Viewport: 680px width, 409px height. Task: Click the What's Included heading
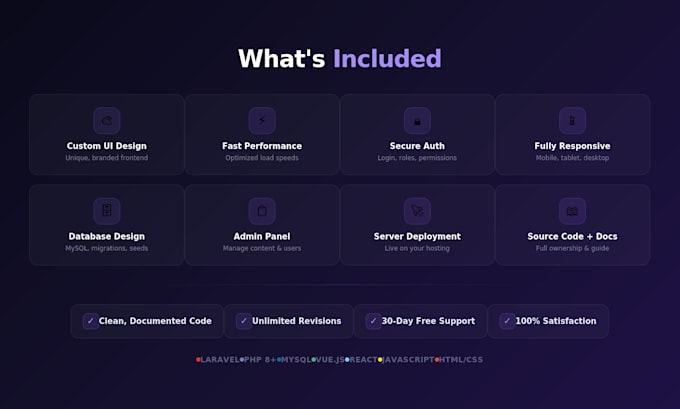[340, 59]
